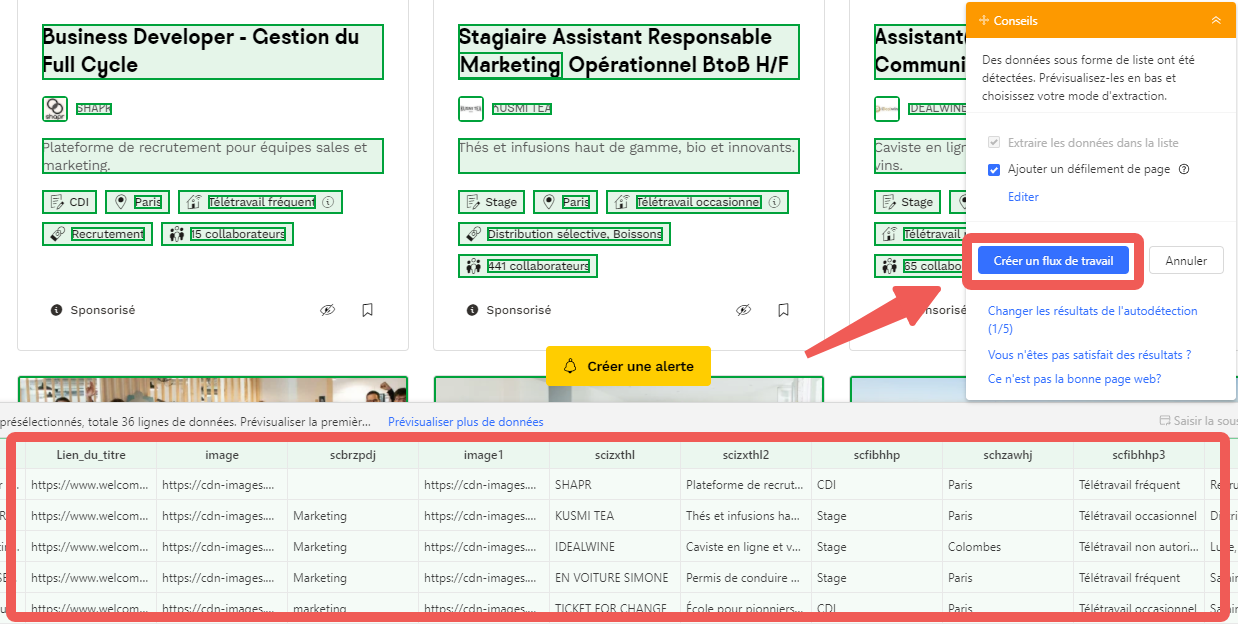Hide the Business Developer listing via eye icon
1238x624 pixels.
coord(328,310)
